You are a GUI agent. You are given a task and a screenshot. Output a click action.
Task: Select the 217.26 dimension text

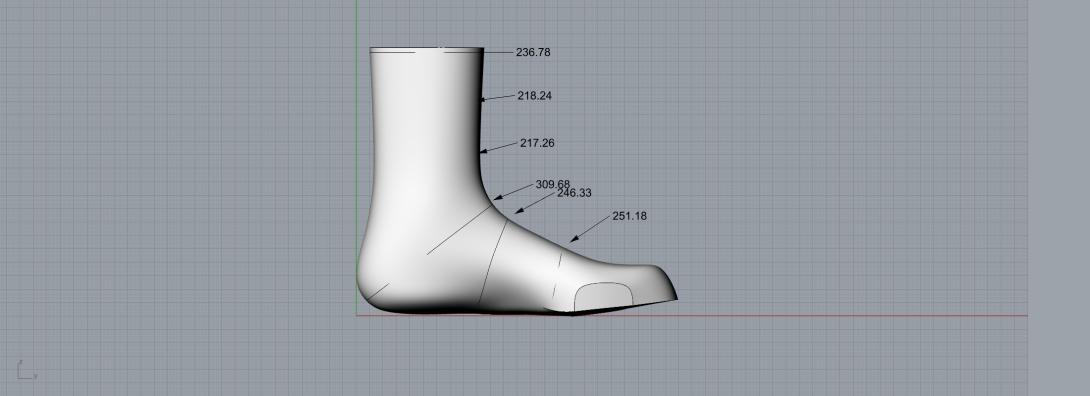pyautogui.click(x=537, y=143)
